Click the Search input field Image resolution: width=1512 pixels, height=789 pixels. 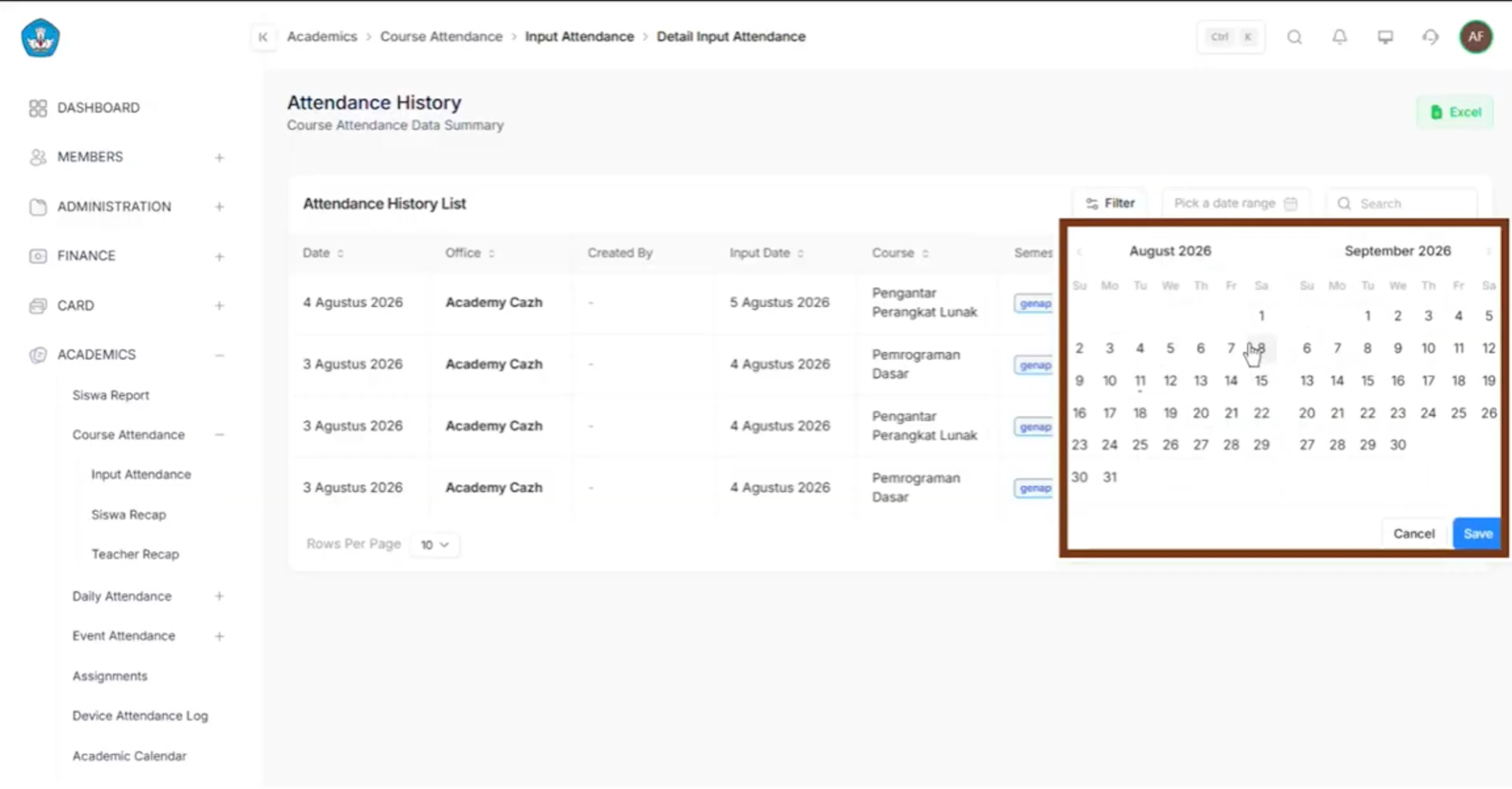tap(1402, 203)
